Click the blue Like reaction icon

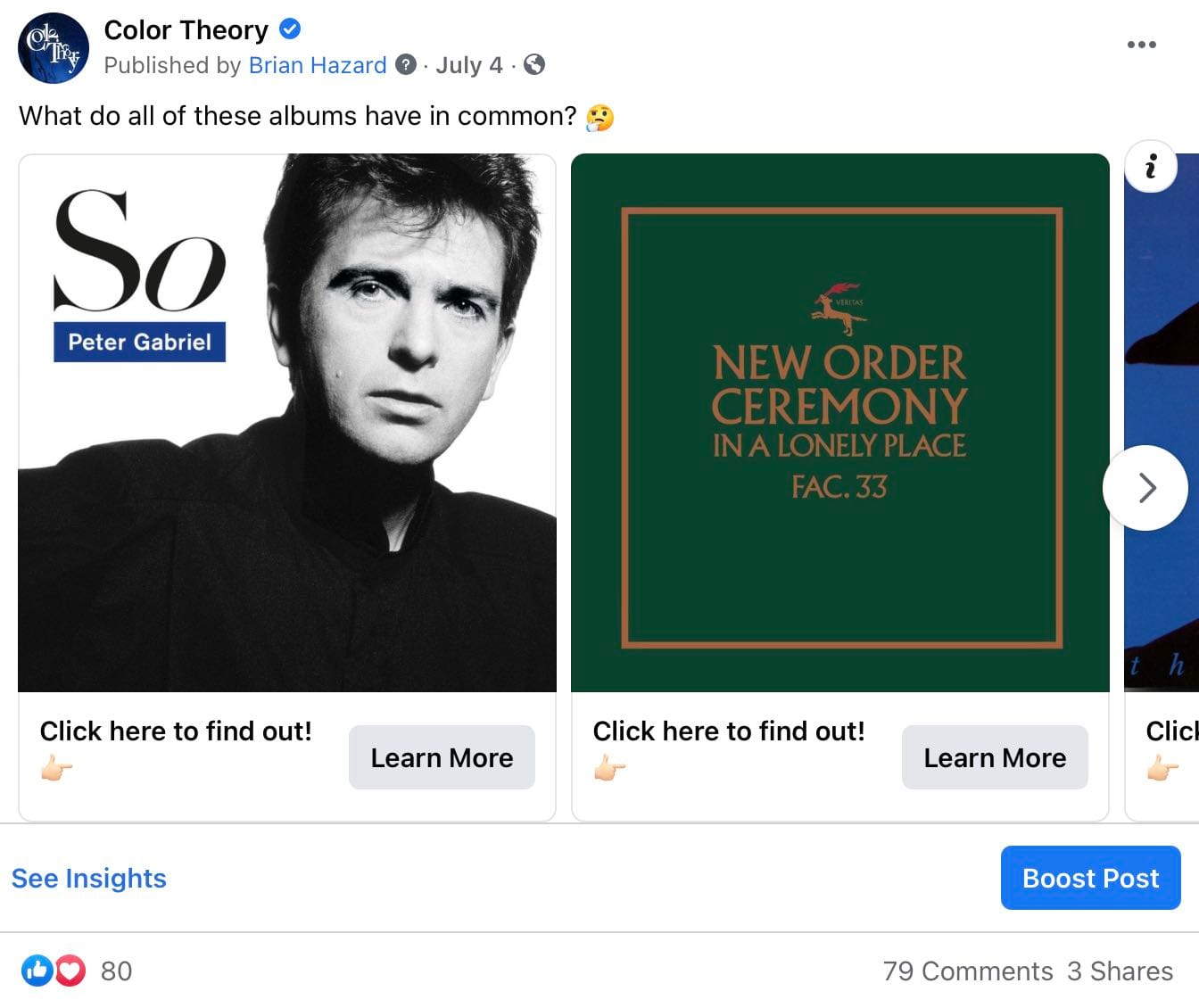tap(37, 971)
